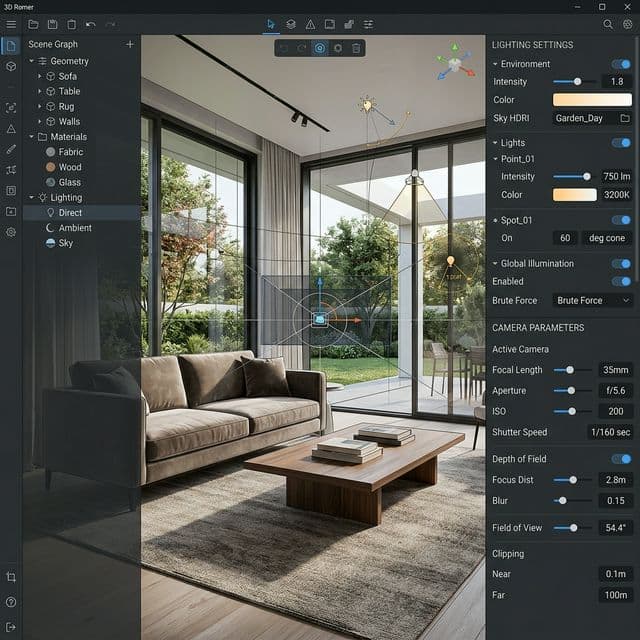This screenshot has height=640, width=640.
Task: Undo the last action in main toolbar
Action: click(x=91, y=24)
